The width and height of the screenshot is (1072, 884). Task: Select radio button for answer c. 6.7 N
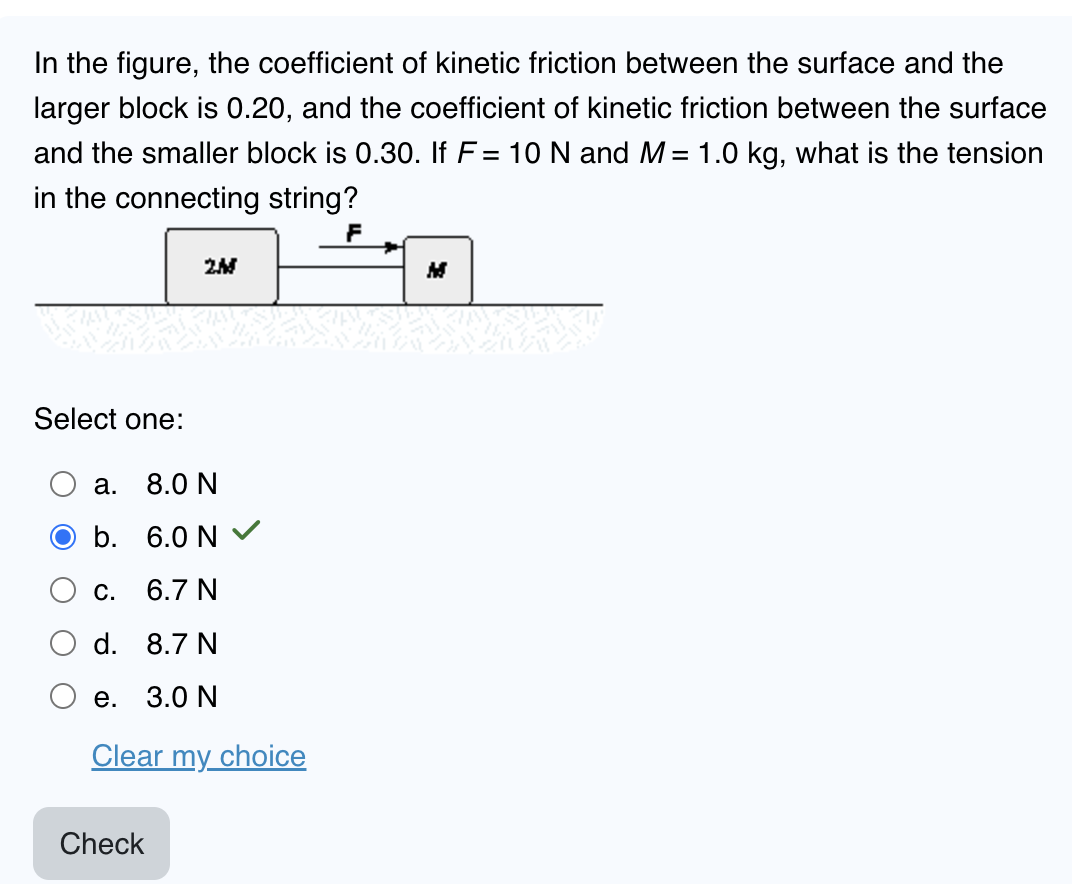pos(62,590)
